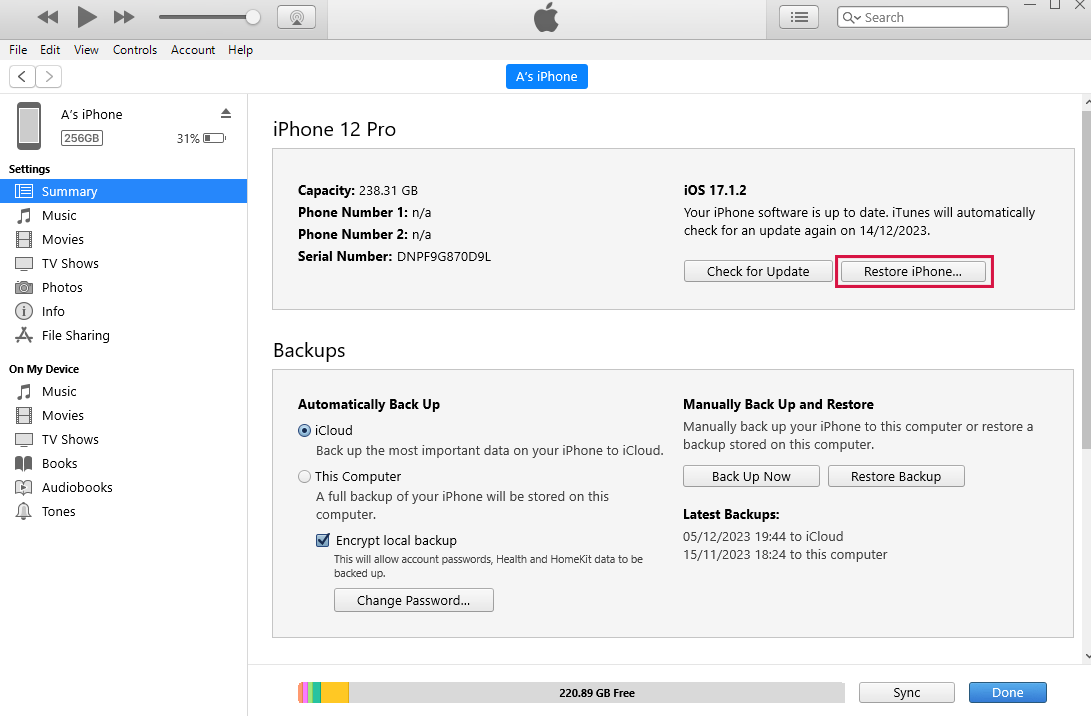Go forward with the right arrow

[x=49, y=77]
